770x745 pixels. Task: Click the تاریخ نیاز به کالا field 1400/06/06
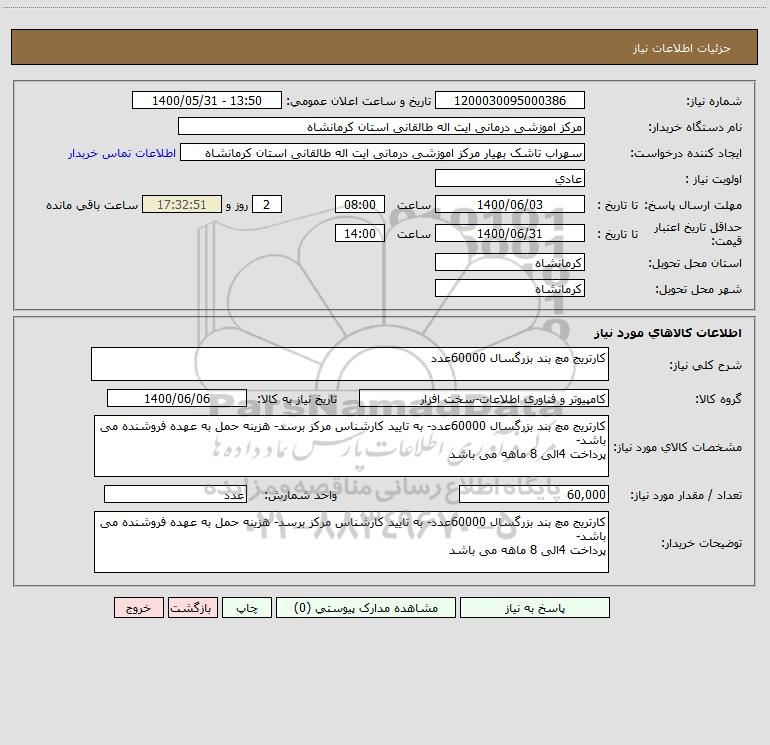(177, 398)
